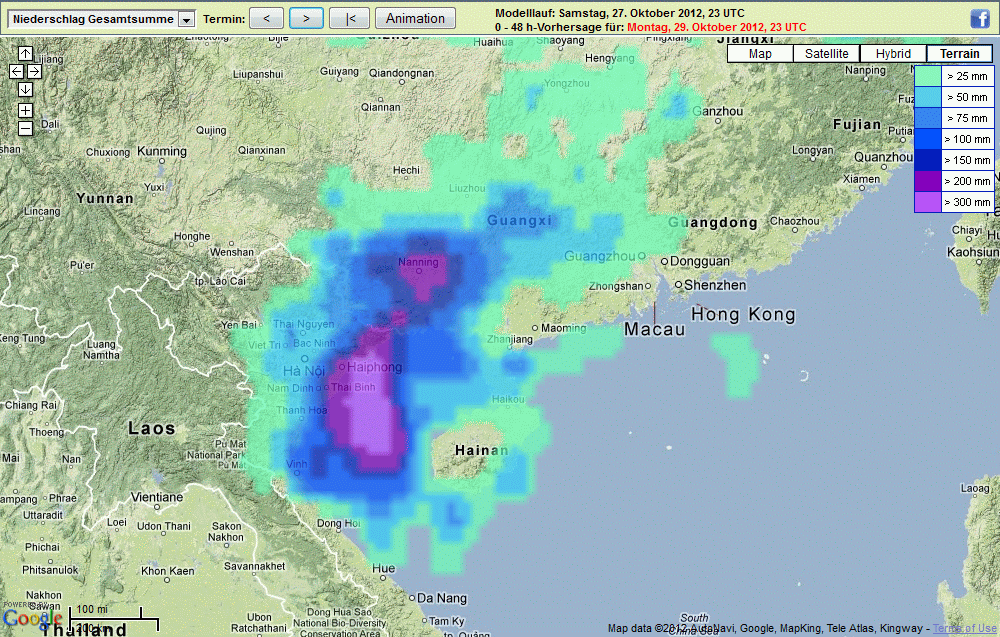Click the > 100 mm legend color swatch

pyautogui.click(x=928, y=139)
